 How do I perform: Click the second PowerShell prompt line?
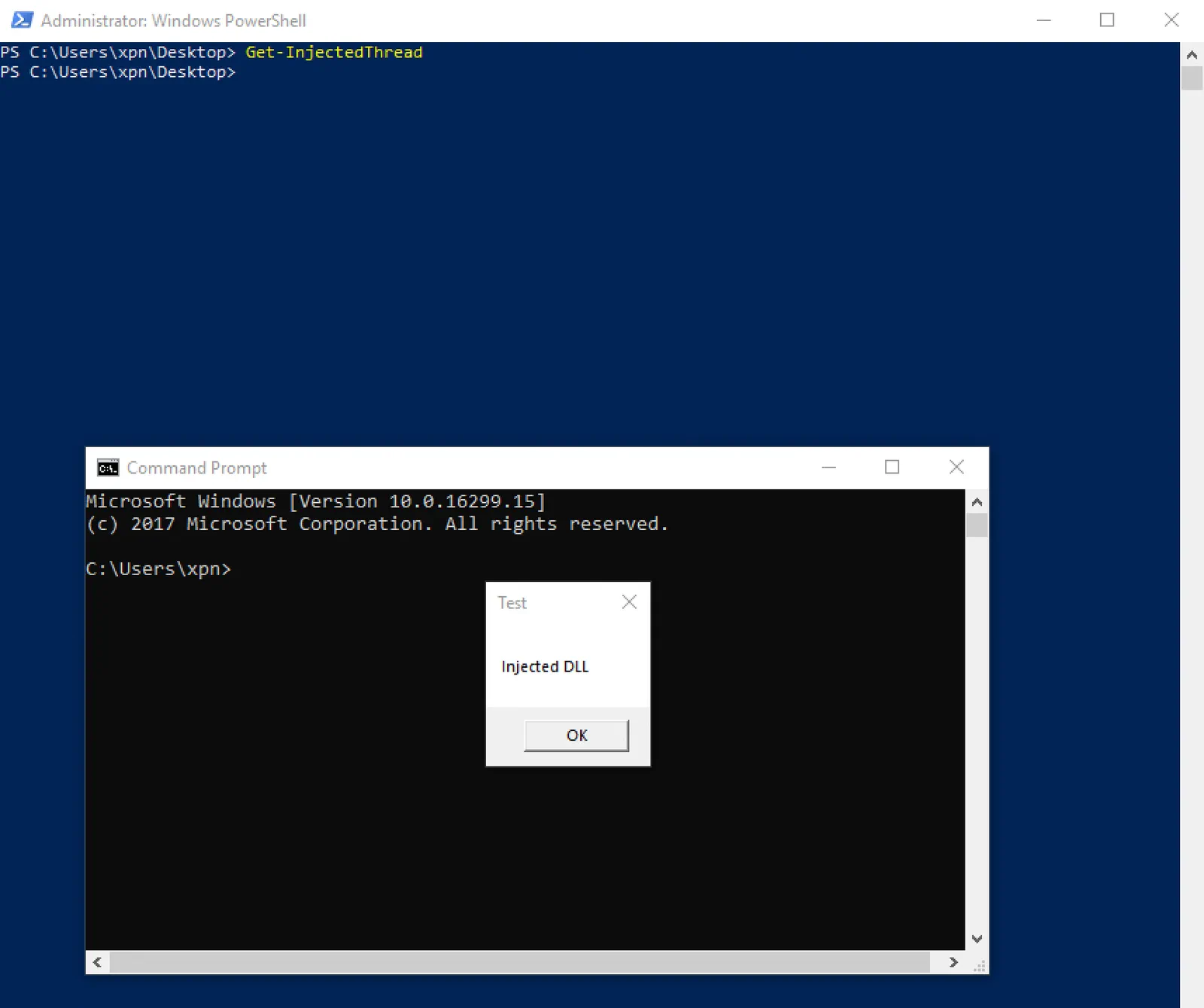[x=118, y=72]
